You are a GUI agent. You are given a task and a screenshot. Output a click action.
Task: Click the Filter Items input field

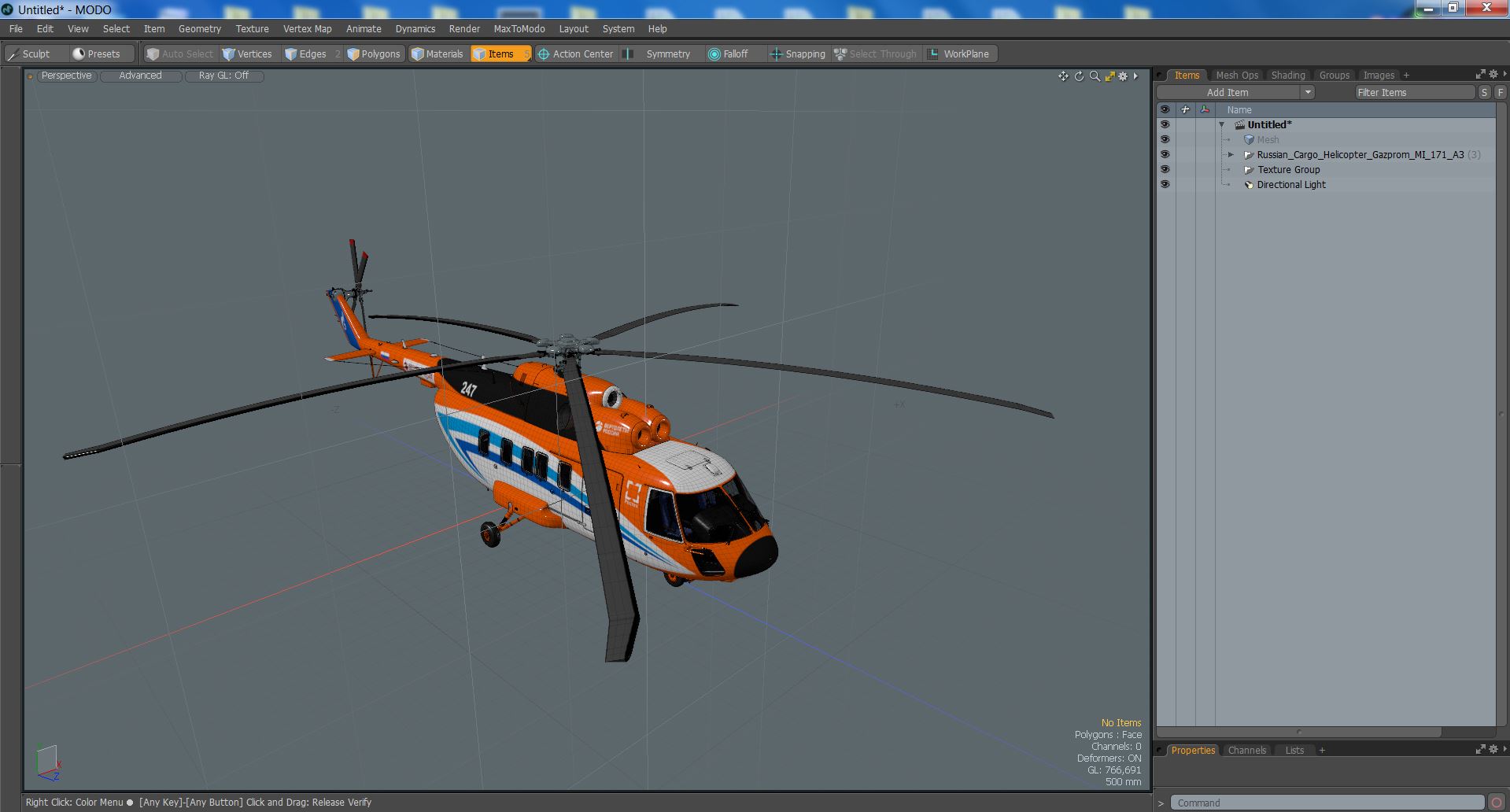click(1415, 93)
